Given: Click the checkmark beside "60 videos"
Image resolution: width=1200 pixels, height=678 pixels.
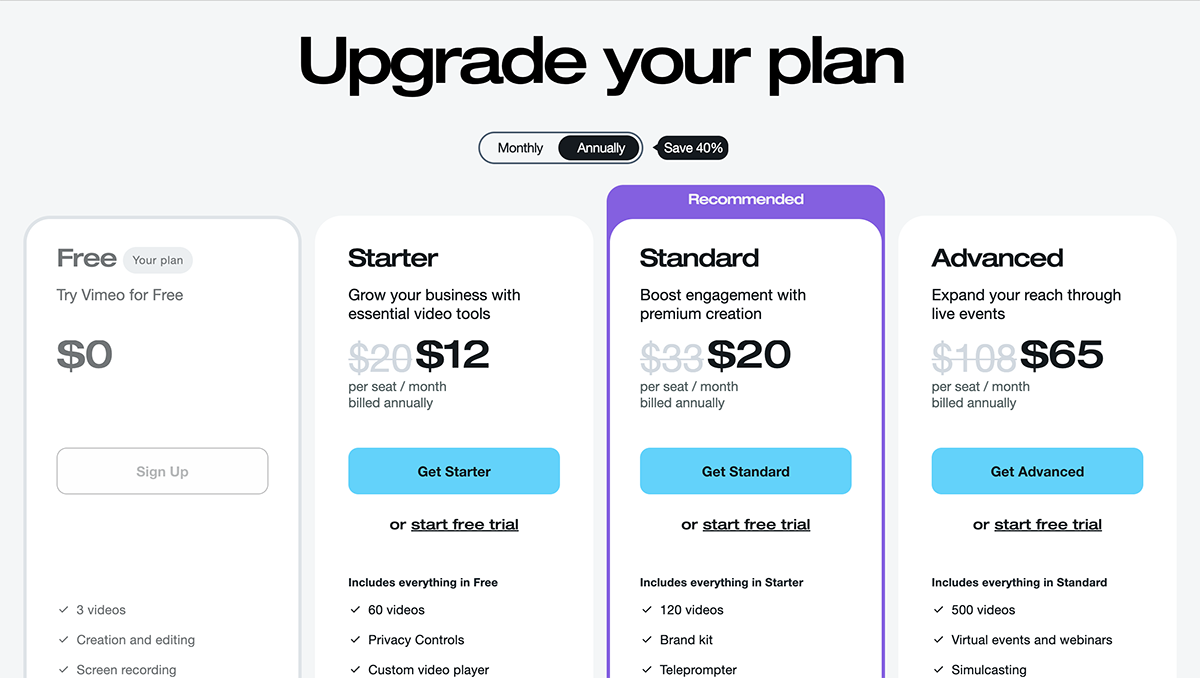Looking at the screenshot, I should [354, 610].
